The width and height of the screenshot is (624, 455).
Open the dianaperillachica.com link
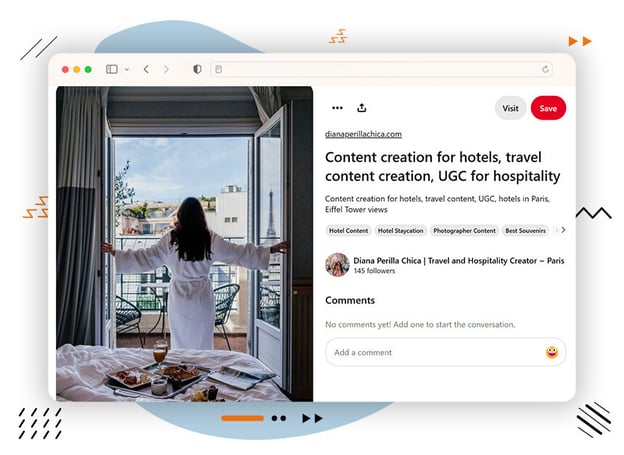coord(363,134)
